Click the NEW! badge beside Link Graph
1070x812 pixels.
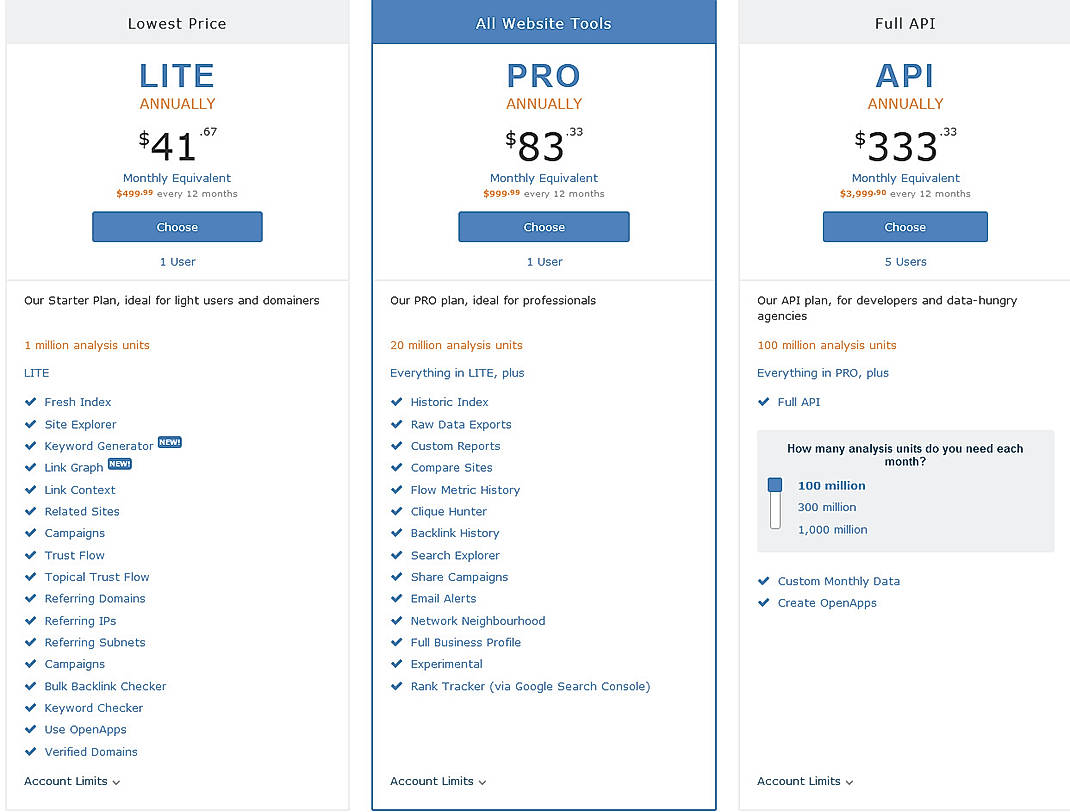point(119,464)
